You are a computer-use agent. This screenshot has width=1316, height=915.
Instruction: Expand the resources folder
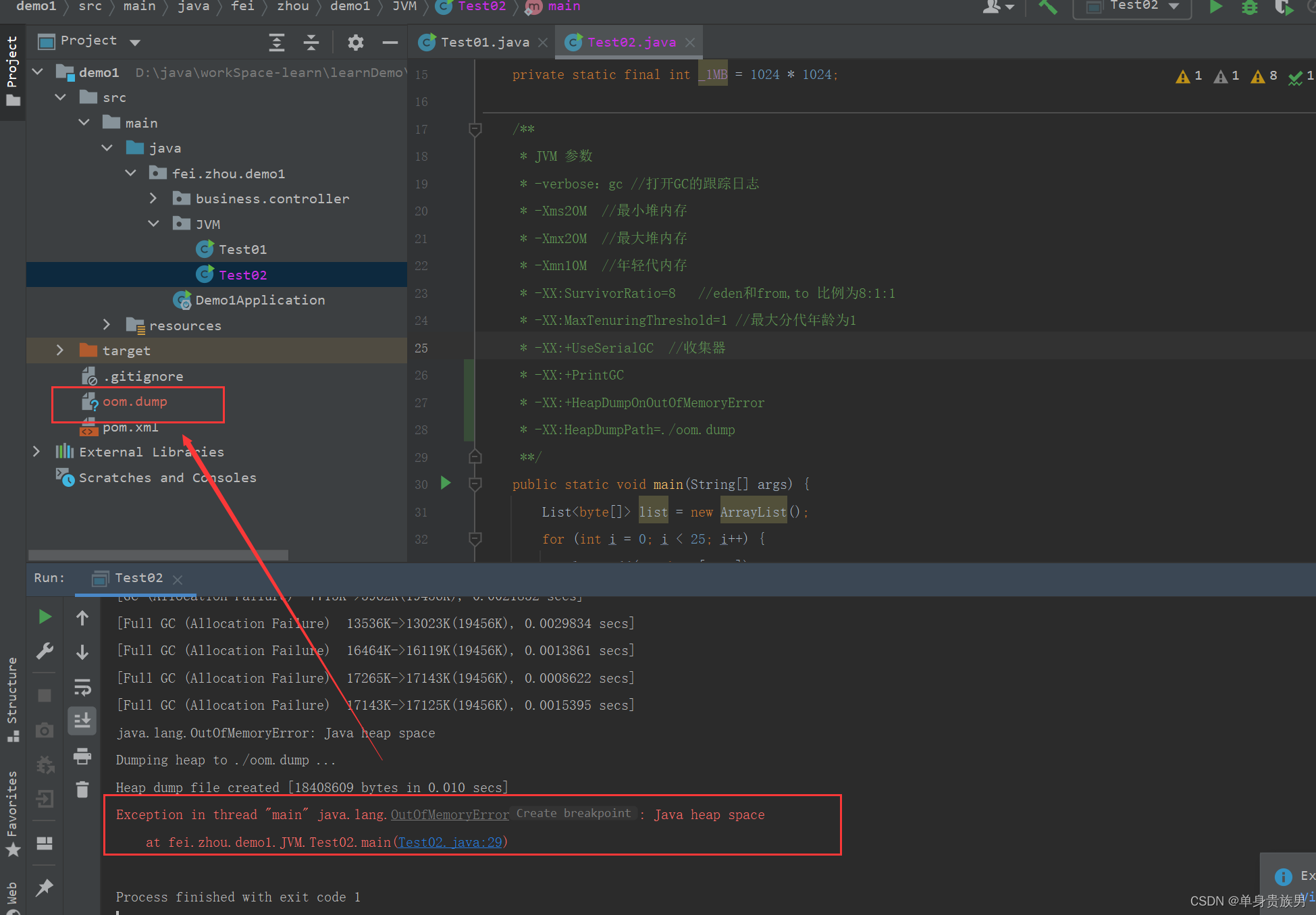click(106, 325)
